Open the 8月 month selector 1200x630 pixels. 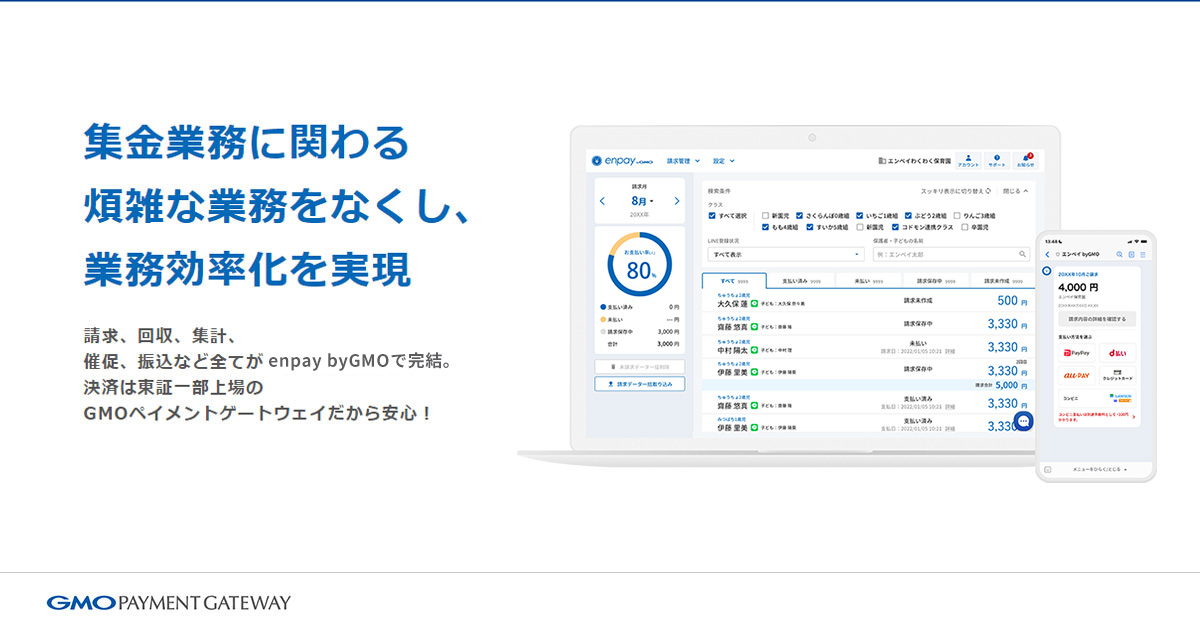(642, 201)
